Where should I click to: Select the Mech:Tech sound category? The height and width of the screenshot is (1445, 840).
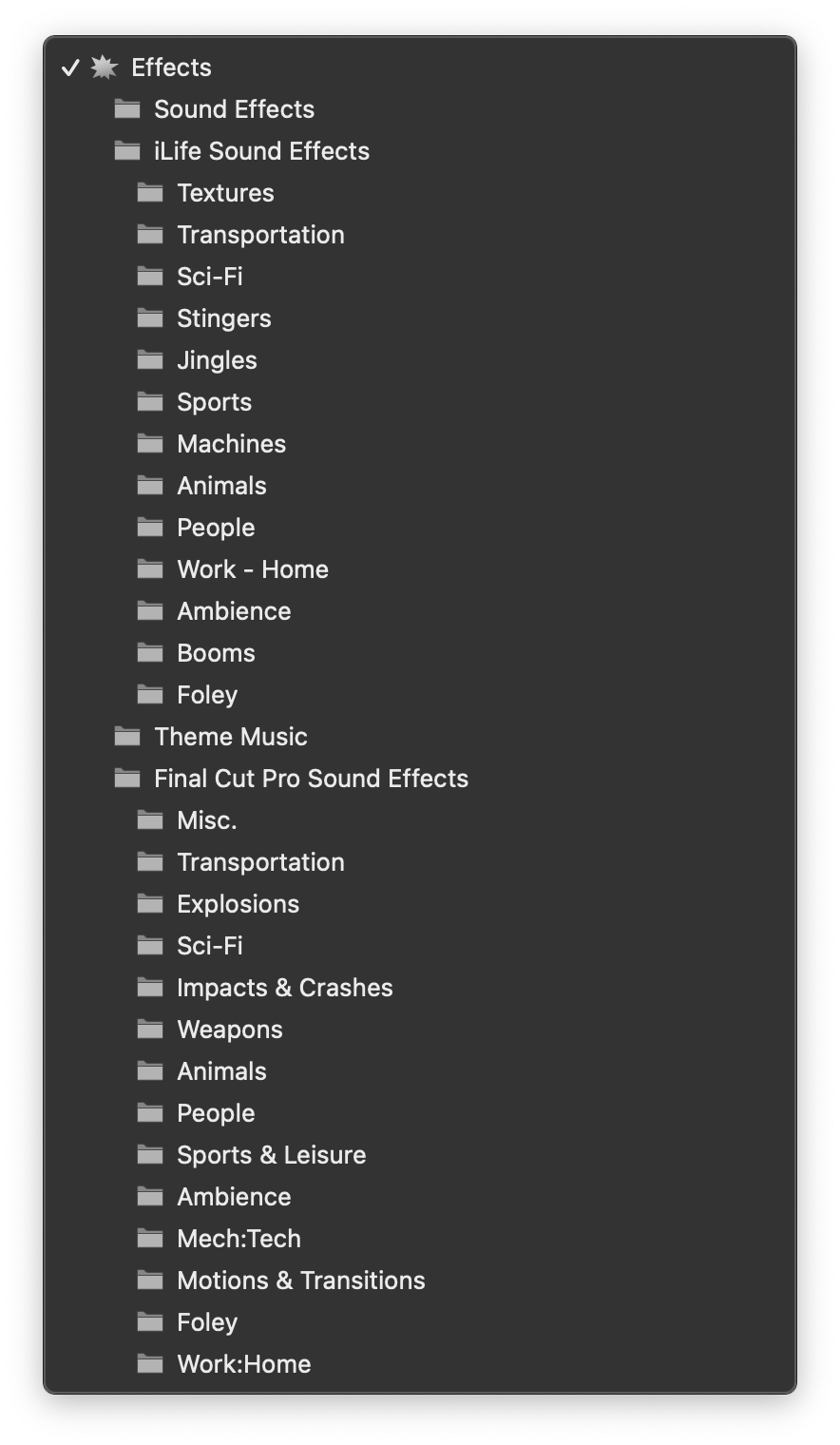(x=420, y=1239)
